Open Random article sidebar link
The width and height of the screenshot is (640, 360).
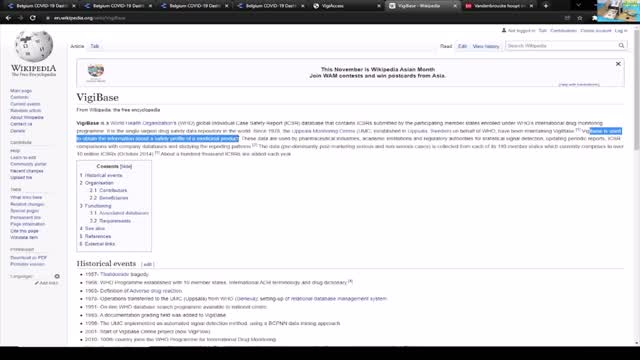(x=26, y=111)
